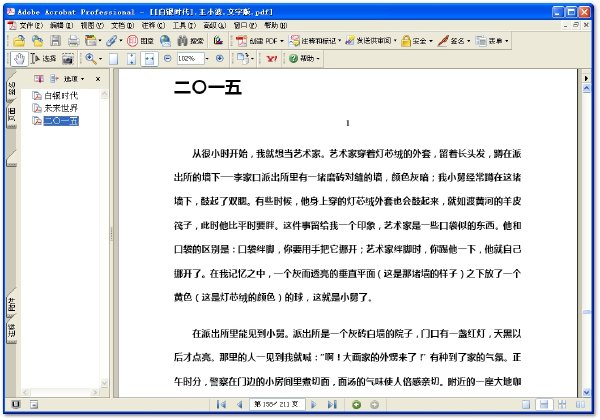Open a file with the folder icon

pos(19,41)
